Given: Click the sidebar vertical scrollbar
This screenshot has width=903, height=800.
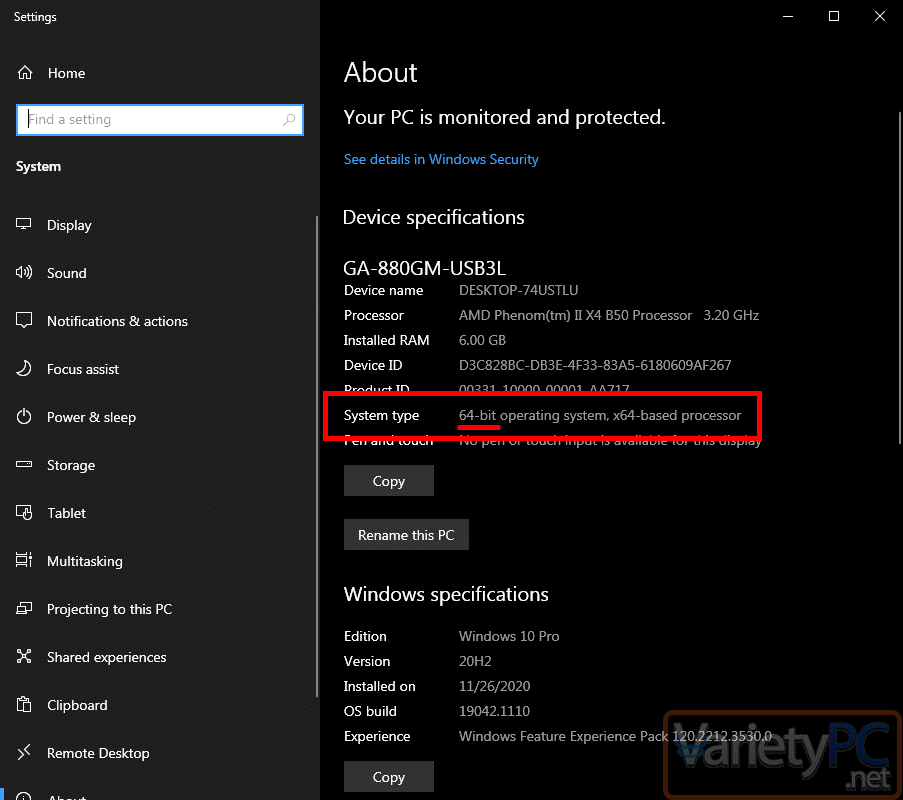Looking at the screenshot, I should (x=317, y=456).
